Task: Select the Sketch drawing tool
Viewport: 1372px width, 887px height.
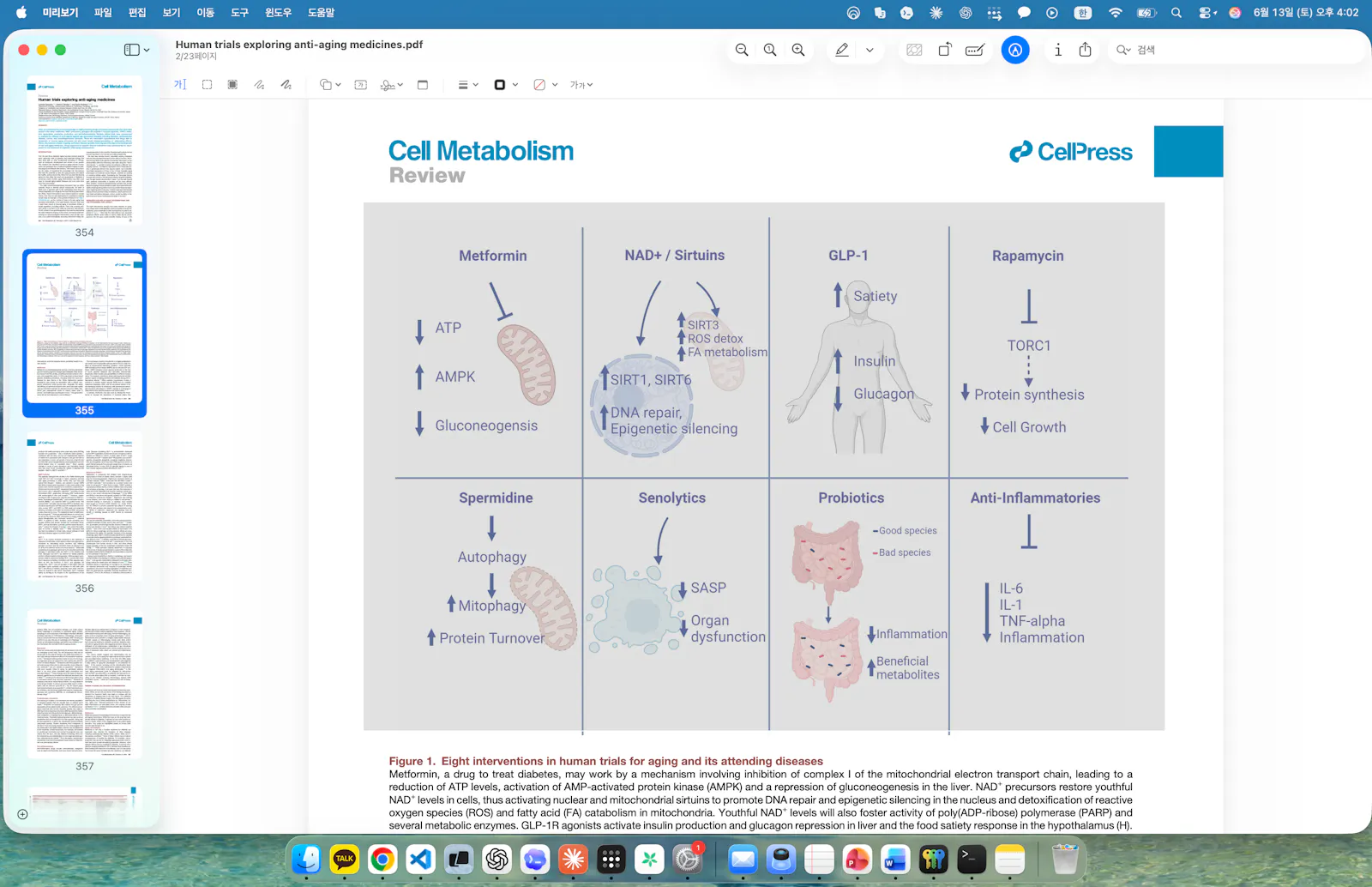Action: tap(259, 85)
